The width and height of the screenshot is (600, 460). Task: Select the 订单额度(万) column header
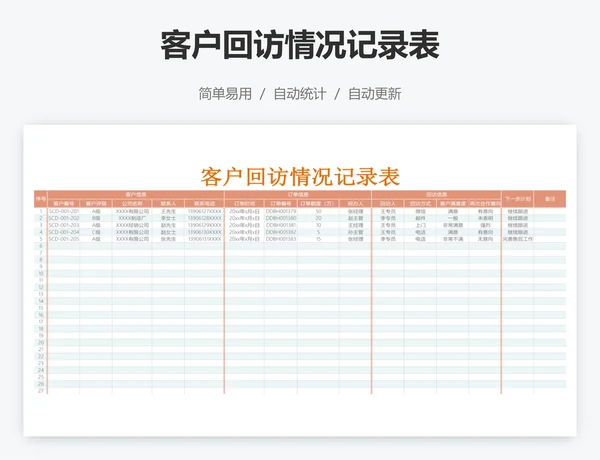click(x=318, y=204)
